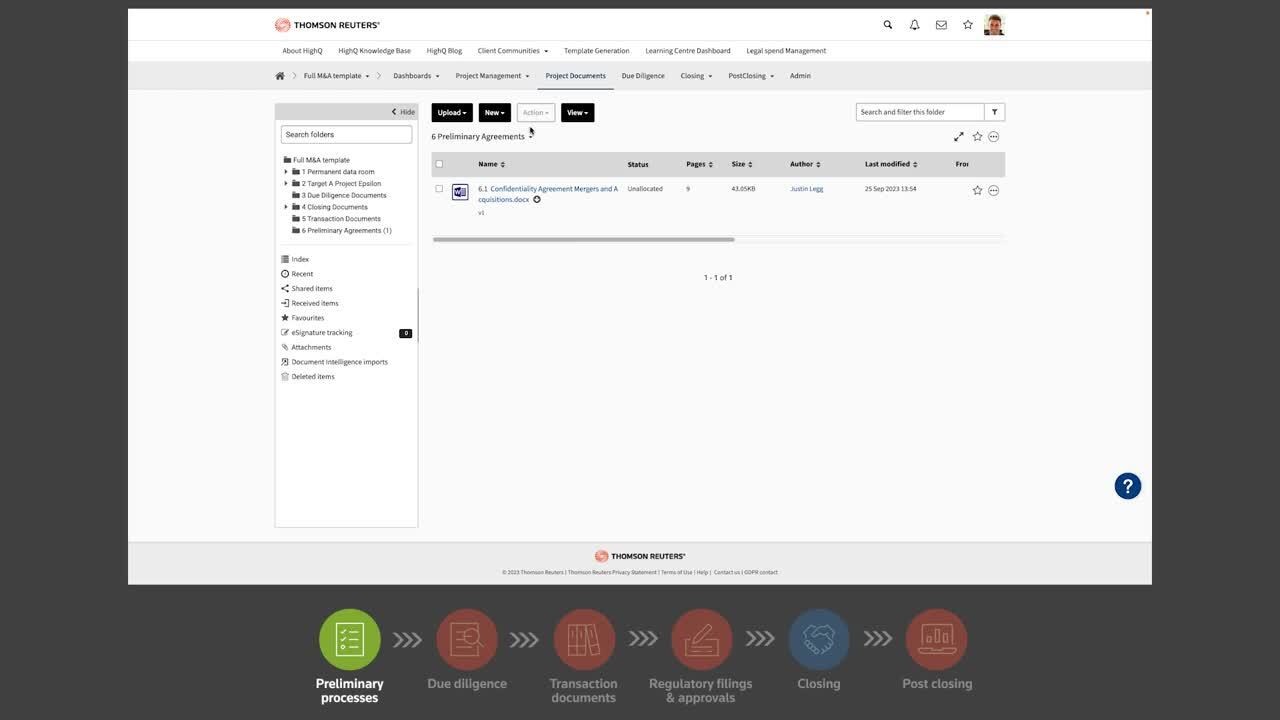This screenshot has height=720, width=1280.
Task: Open the Client Communities menu
Action: [512, 51]
